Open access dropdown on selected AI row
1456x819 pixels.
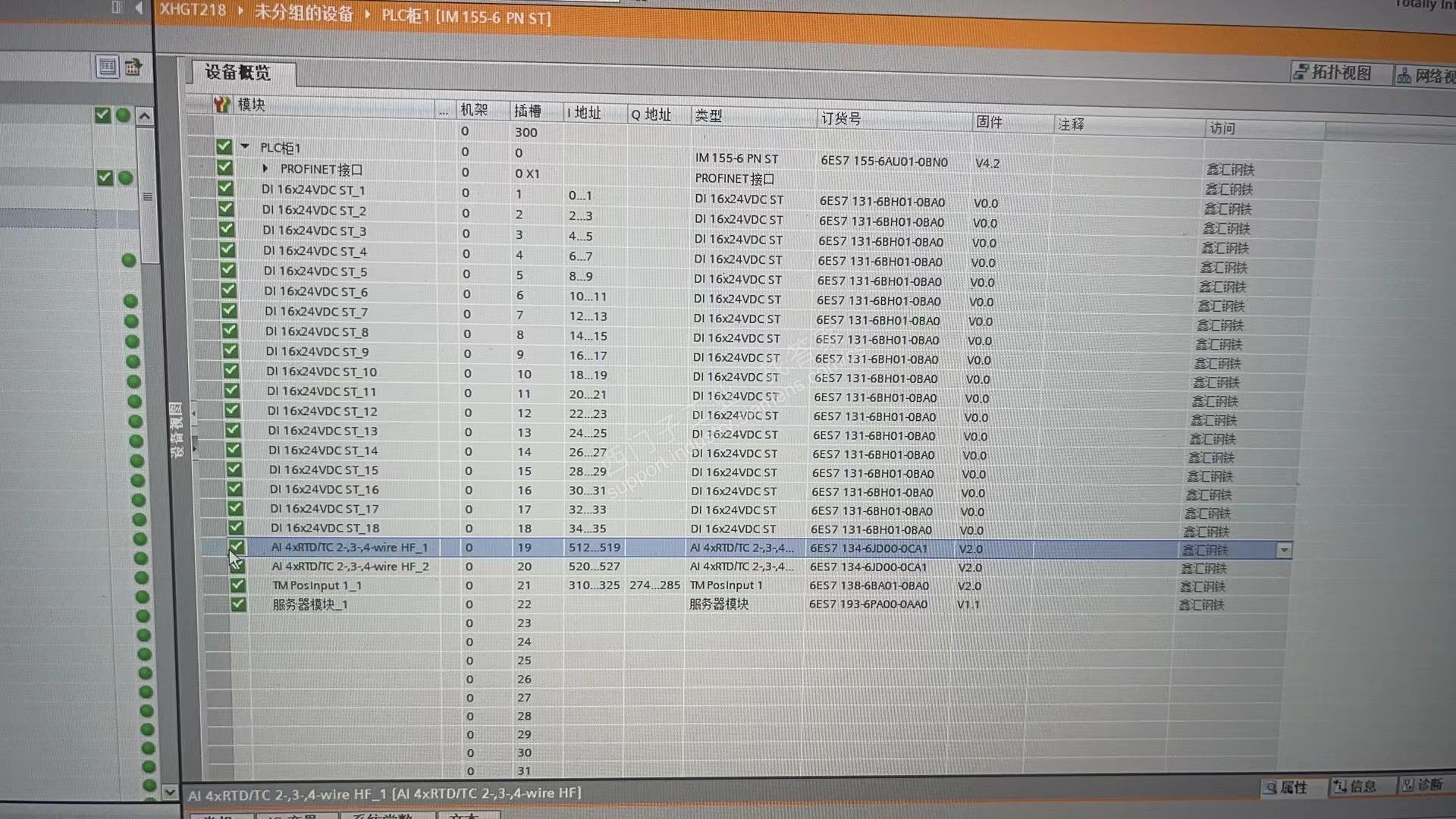(x=1283, y=550)
